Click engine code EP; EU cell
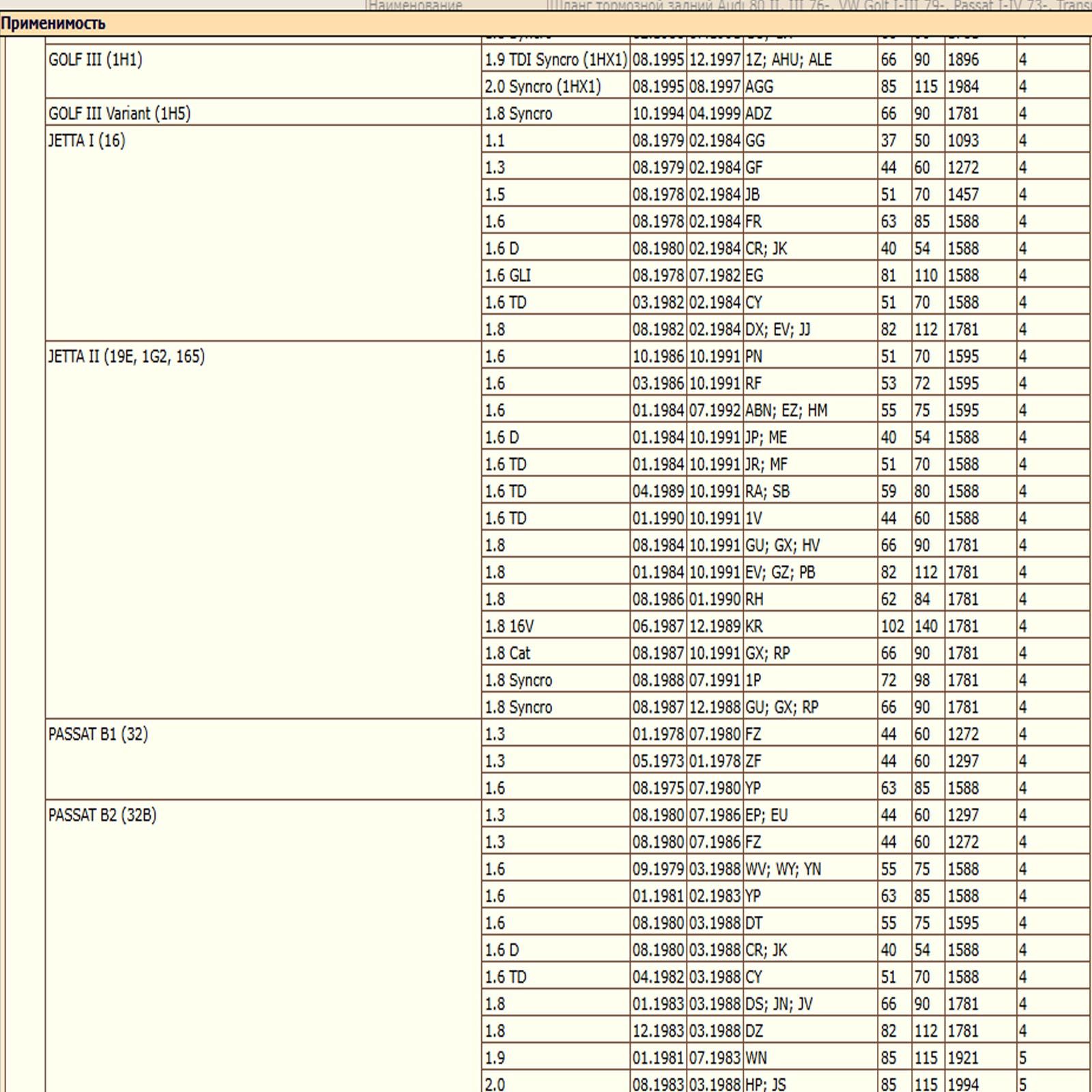 click(810, 815)
